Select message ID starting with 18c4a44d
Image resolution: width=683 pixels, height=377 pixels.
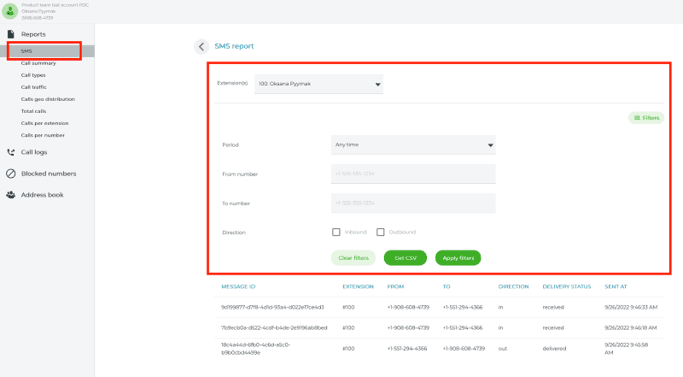[256, 349]
